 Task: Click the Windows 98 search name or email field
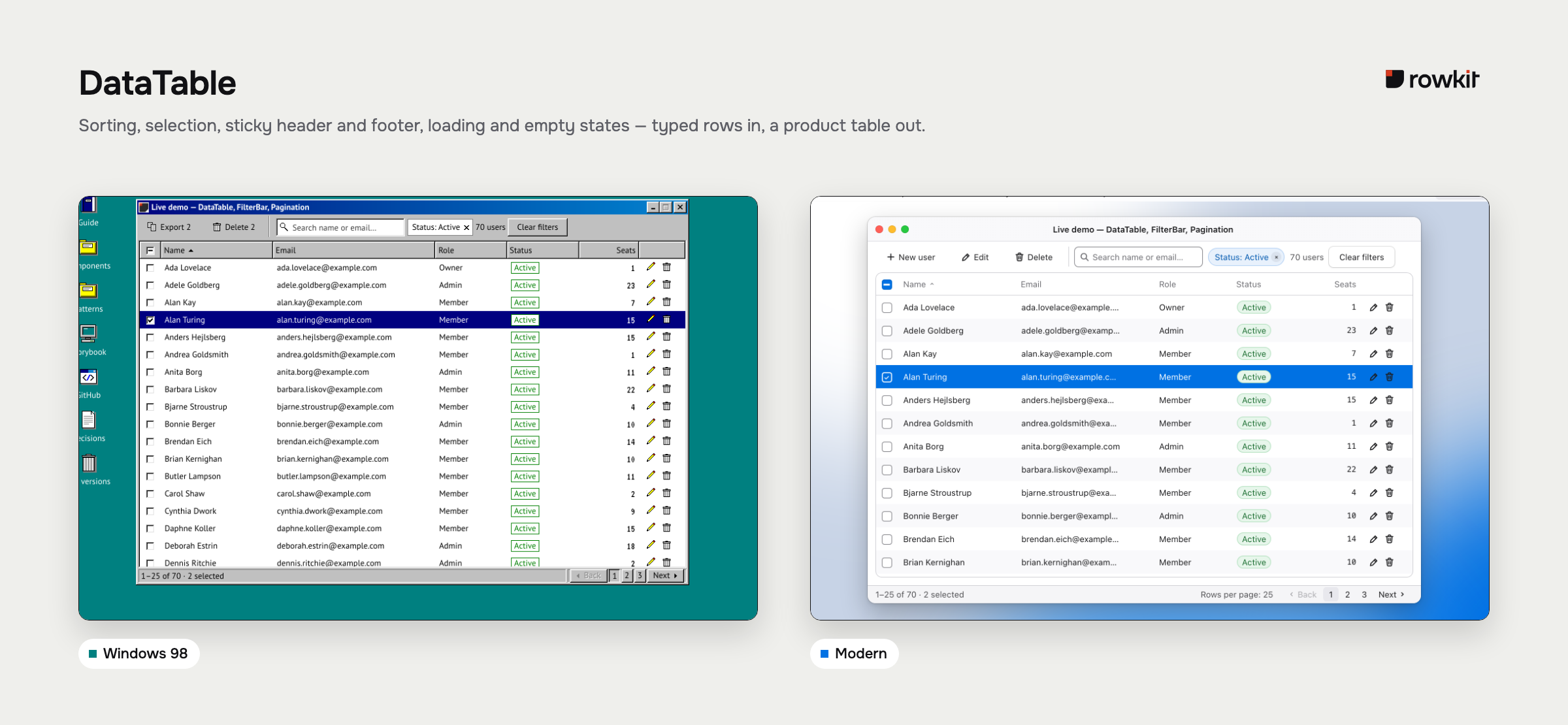tap(340, 227)
